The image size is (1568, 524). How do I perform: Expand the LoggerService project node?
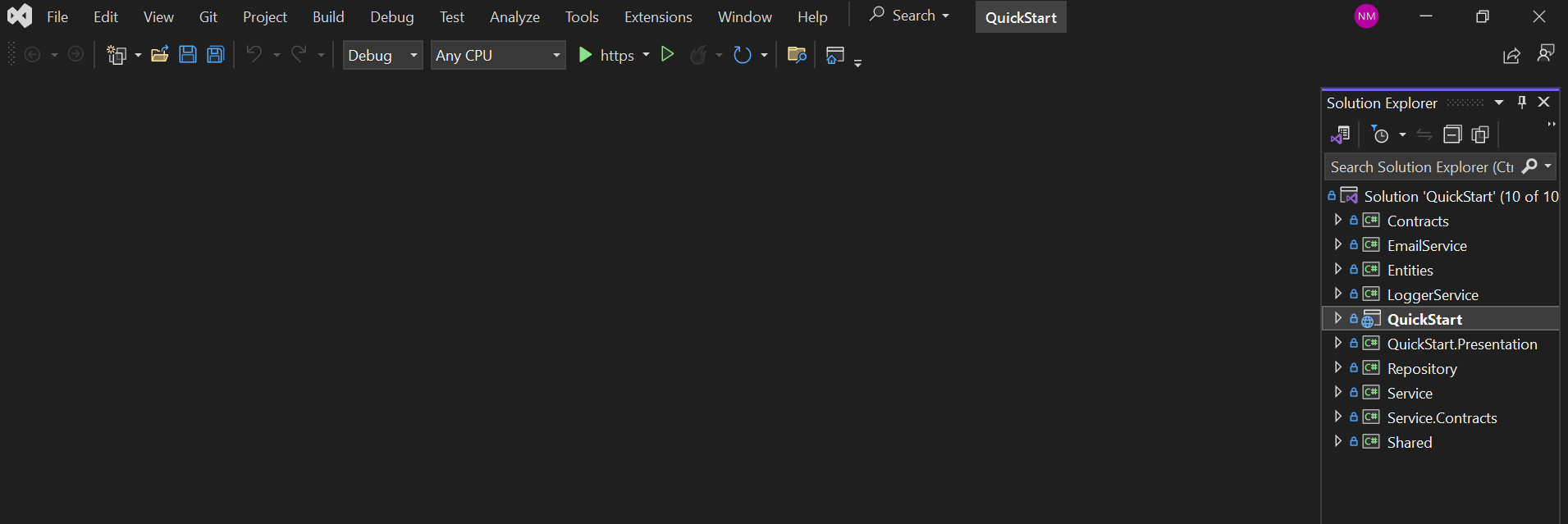pos(1337,294)
